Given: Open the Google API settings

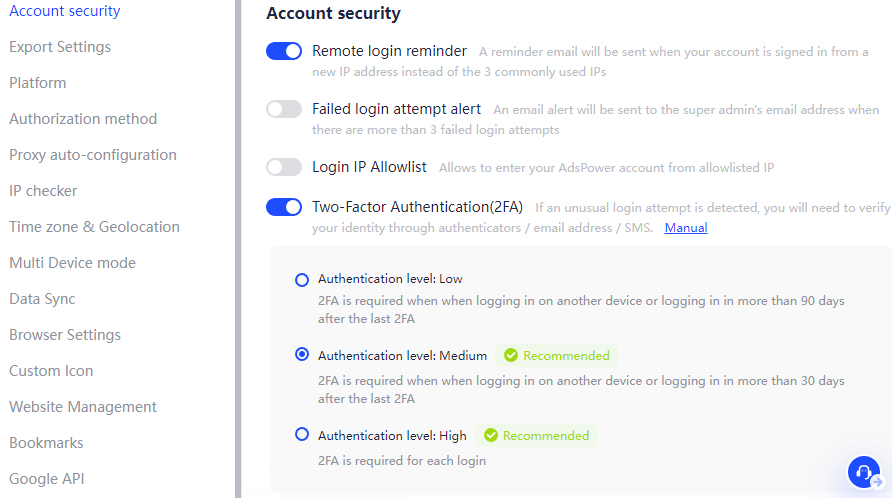Looking at the screenshot, I should pyautogui.click(x=47, y=479).
